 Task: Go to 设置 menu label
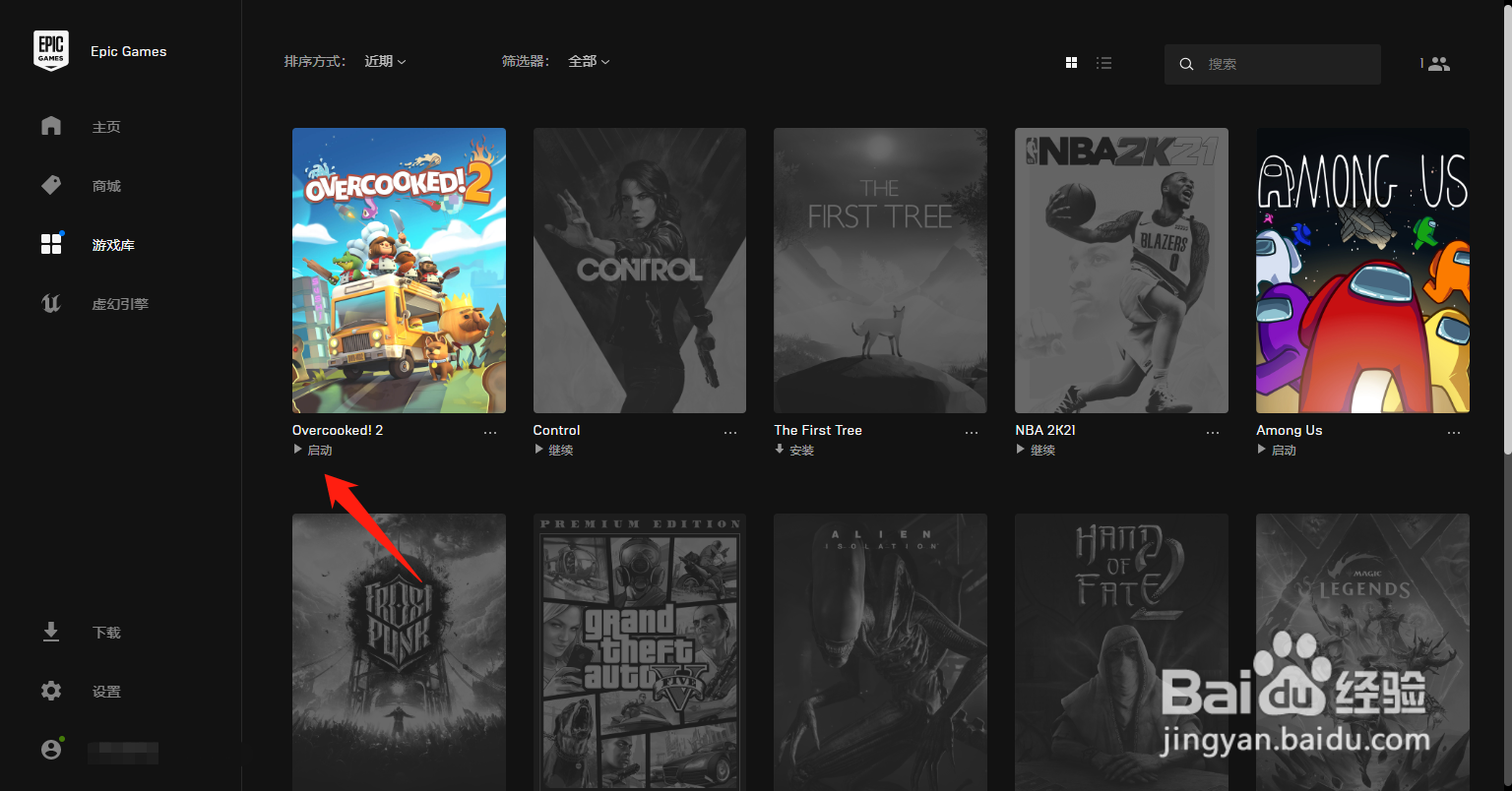pos(106,692)
